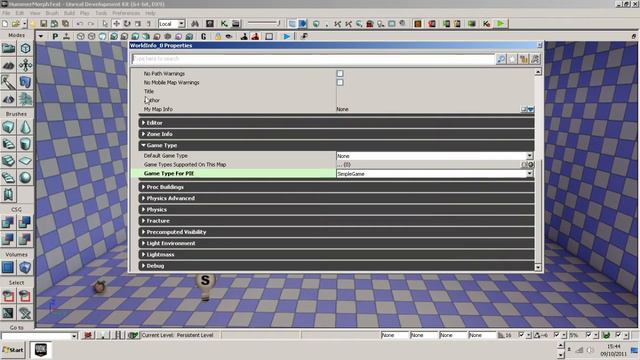640x360 pixels.
Task: Select the Cube brush builder icon
Action: point(9,127)
